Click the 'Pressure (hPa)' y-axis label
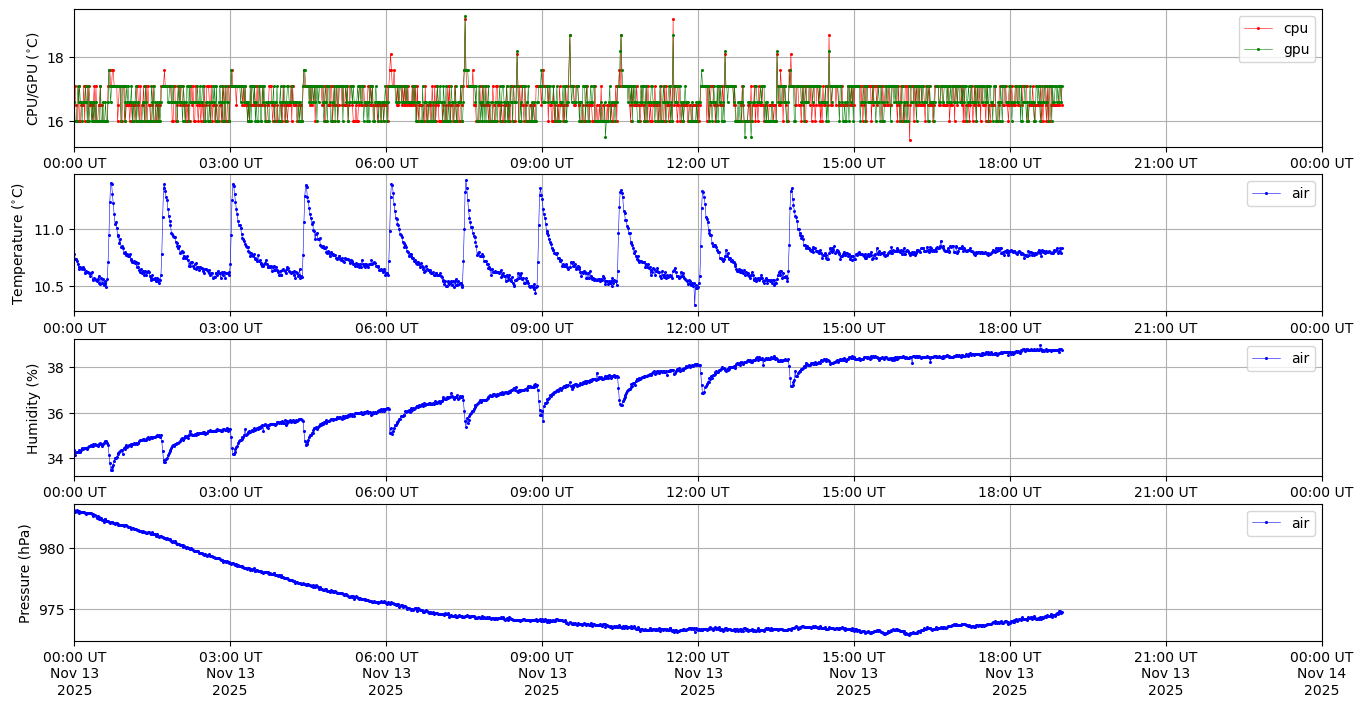This screenshot has height=707, width=1363. [25, 573]
